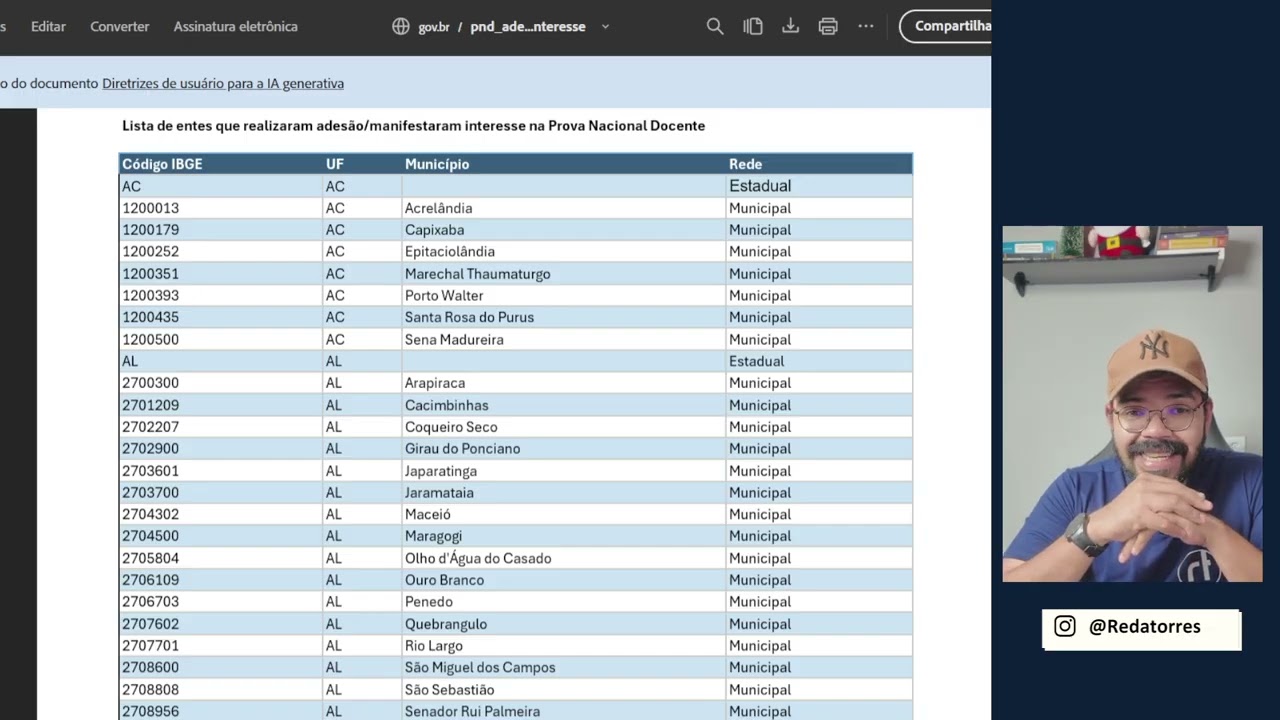1280x720 pixels.
Task: Click the pages panel icon
Action: [x=753, y=27]
